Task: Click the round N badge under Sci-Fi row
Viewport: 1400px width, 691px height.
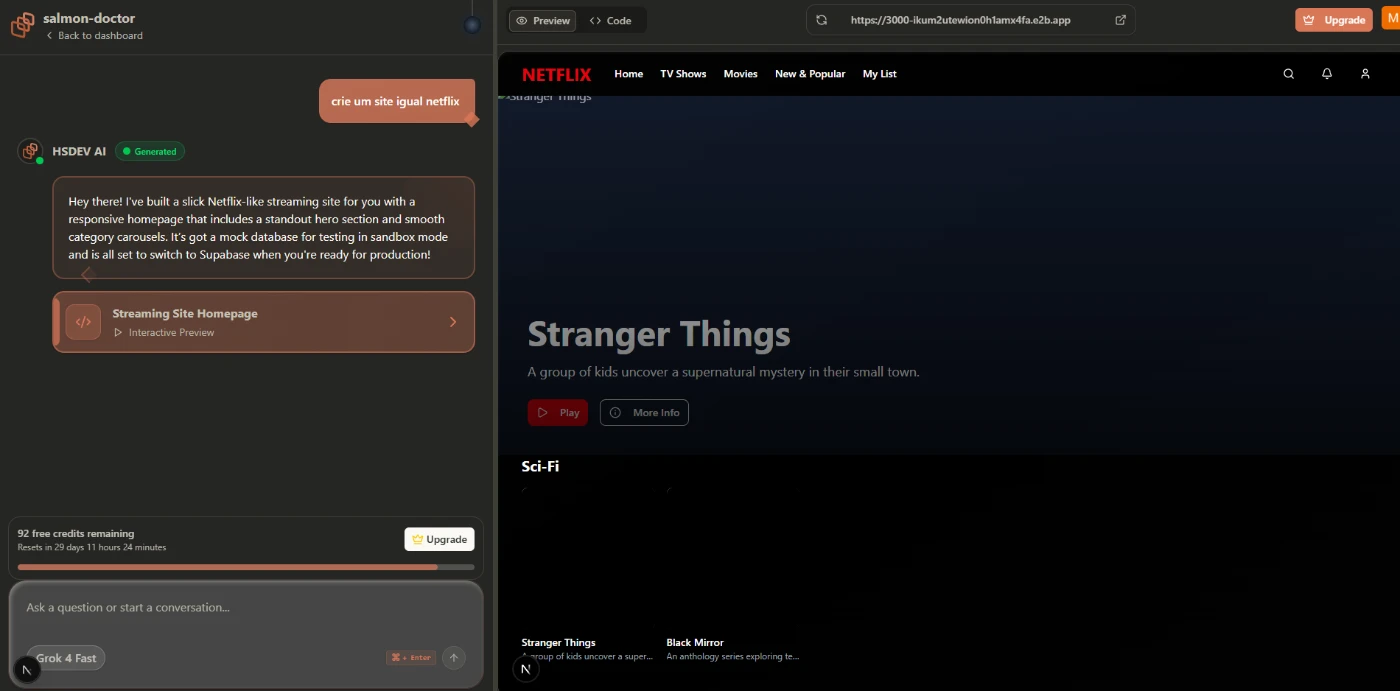Action: 526,669
